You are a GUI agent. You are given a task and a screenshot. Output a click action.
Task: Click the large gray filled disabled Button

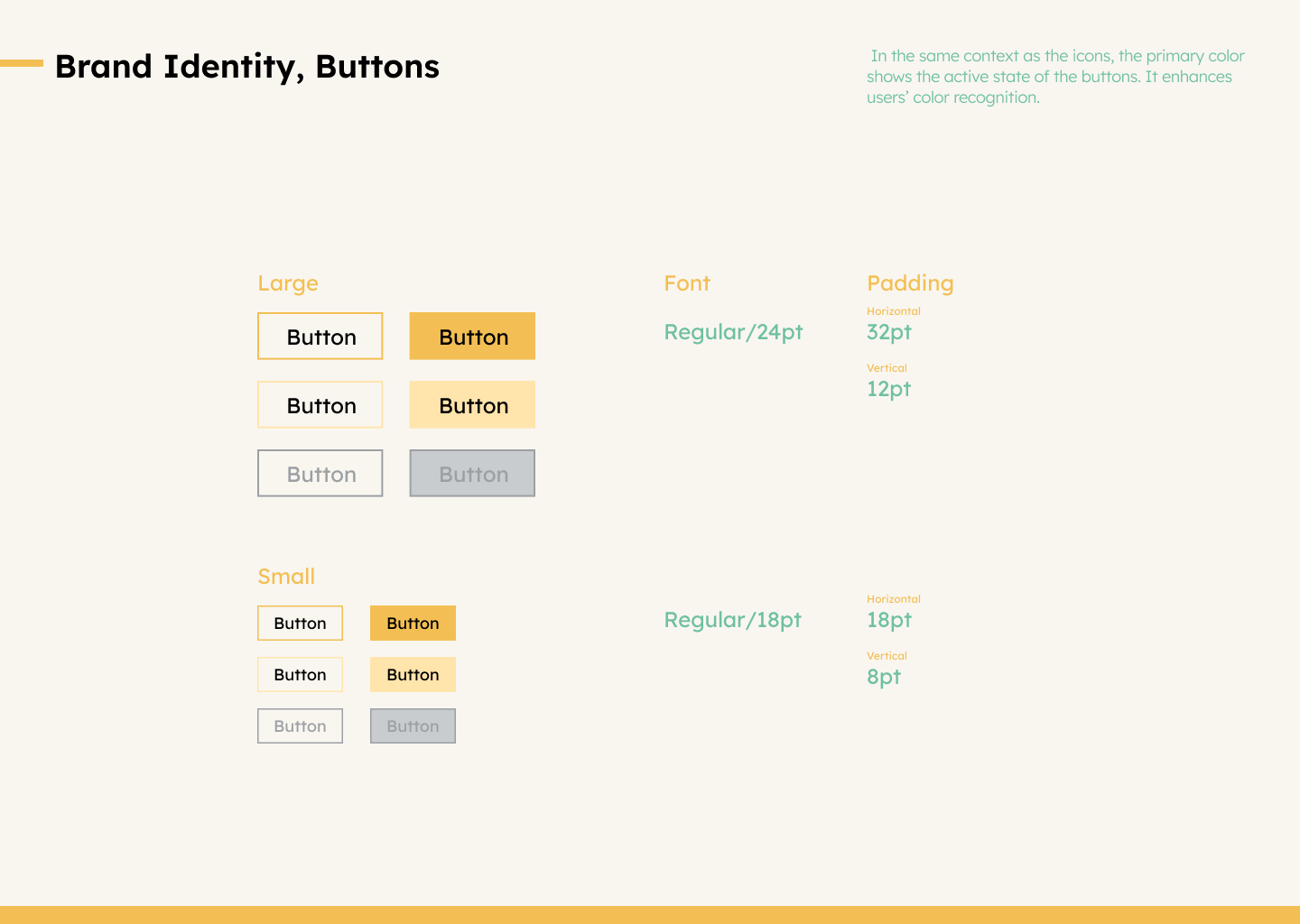472,474
